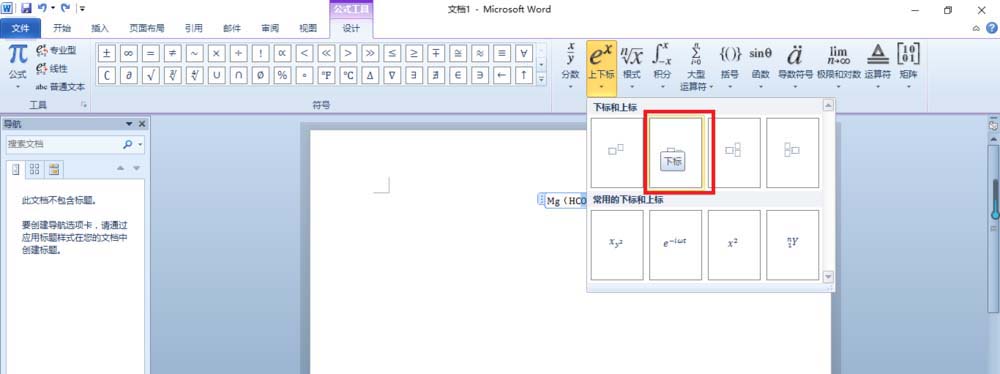Insert the common x² script
Screen dimensions: 1000x374
click(x=733, y=245)
